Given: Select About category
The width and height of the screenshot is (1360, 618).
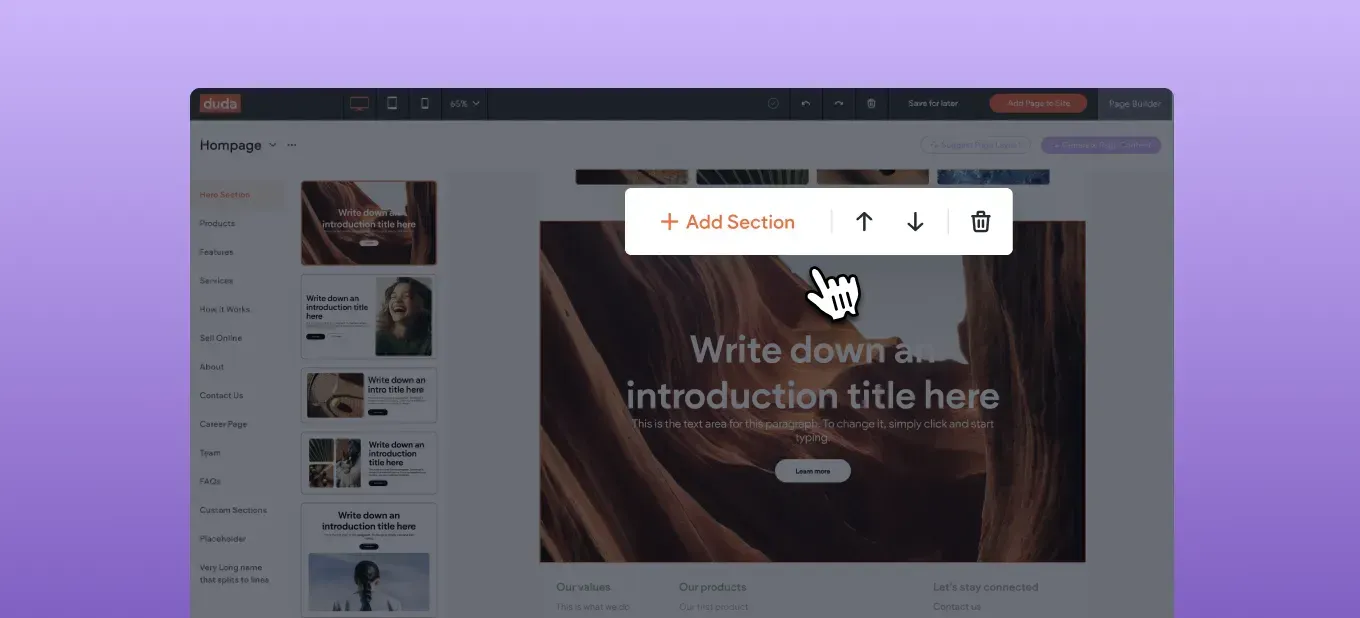Looking at the screenshot, I should 212,367.
